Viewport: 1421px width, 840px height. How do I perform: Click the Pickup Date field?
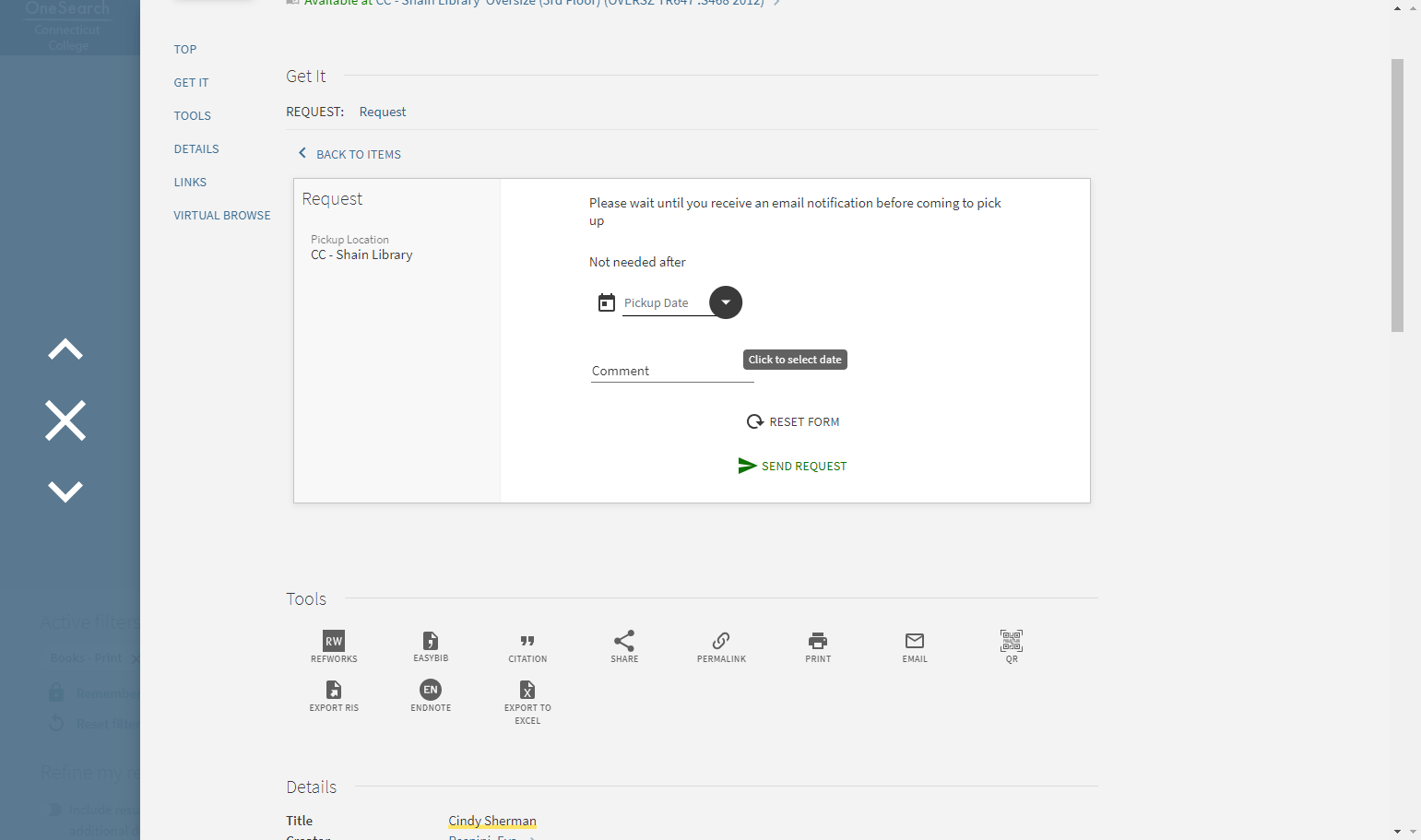(666, 303)
